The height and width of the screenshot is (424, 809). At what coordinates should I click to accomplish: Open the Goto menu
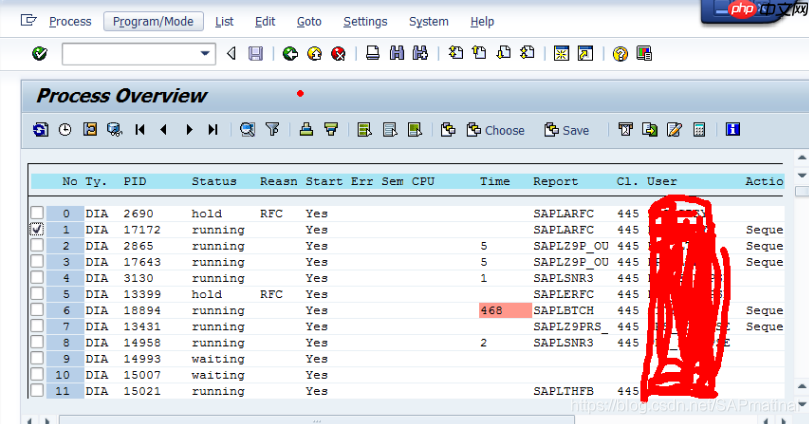click(309, 22)
